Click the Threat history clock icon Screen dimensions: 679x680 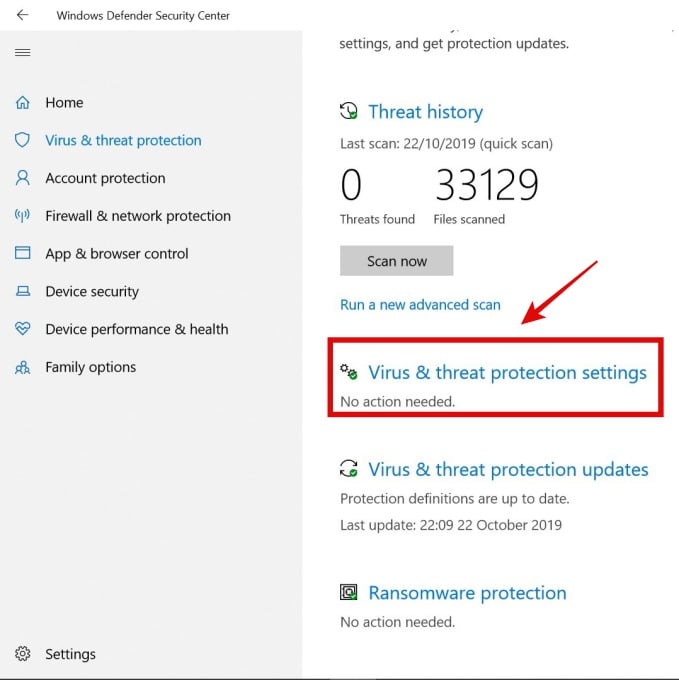pyautogui.click(x=349, y=111)
